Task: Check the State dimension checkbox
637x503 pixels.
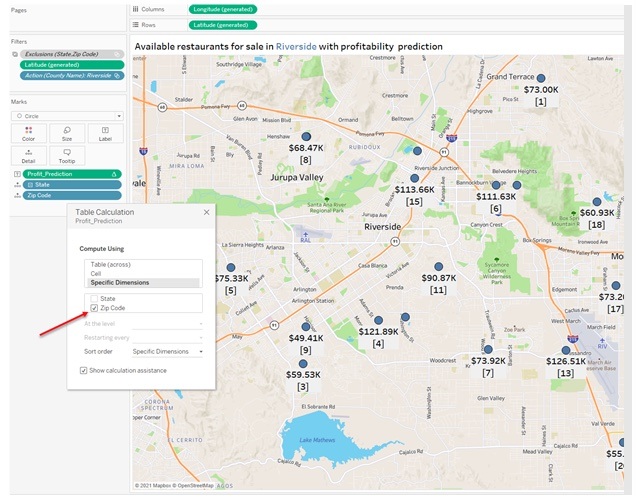Action: point(94,298)
